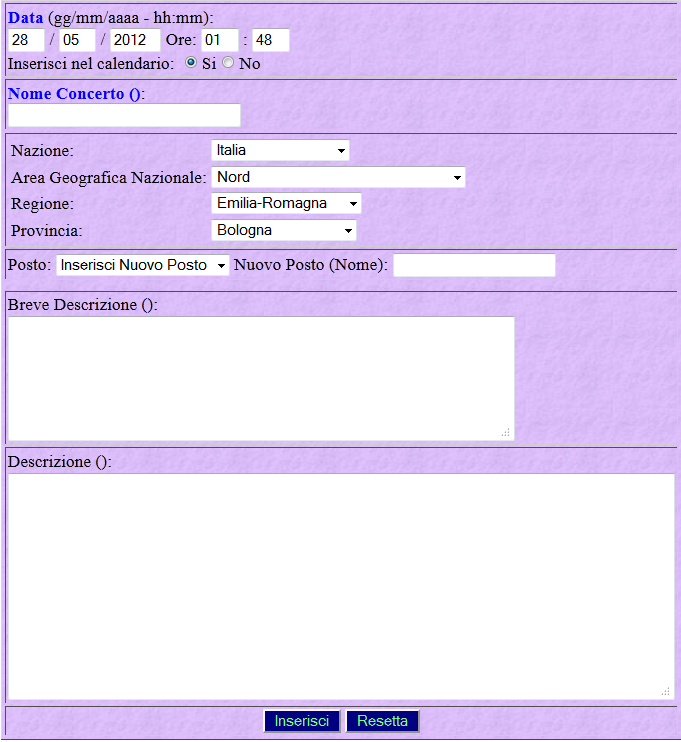Click the blue Data label
Image resolution: width=681 pixels, height=742 pixels.
click(26, 18)
